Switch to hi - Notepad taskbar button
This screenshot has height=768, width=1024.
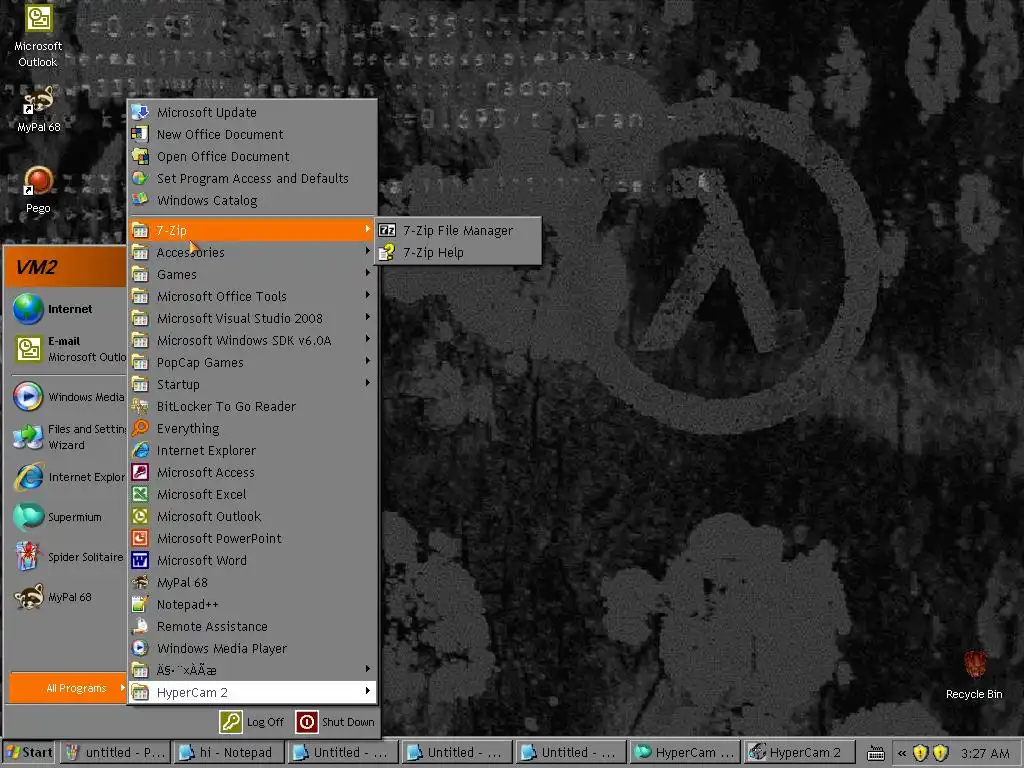pos(229,752)
